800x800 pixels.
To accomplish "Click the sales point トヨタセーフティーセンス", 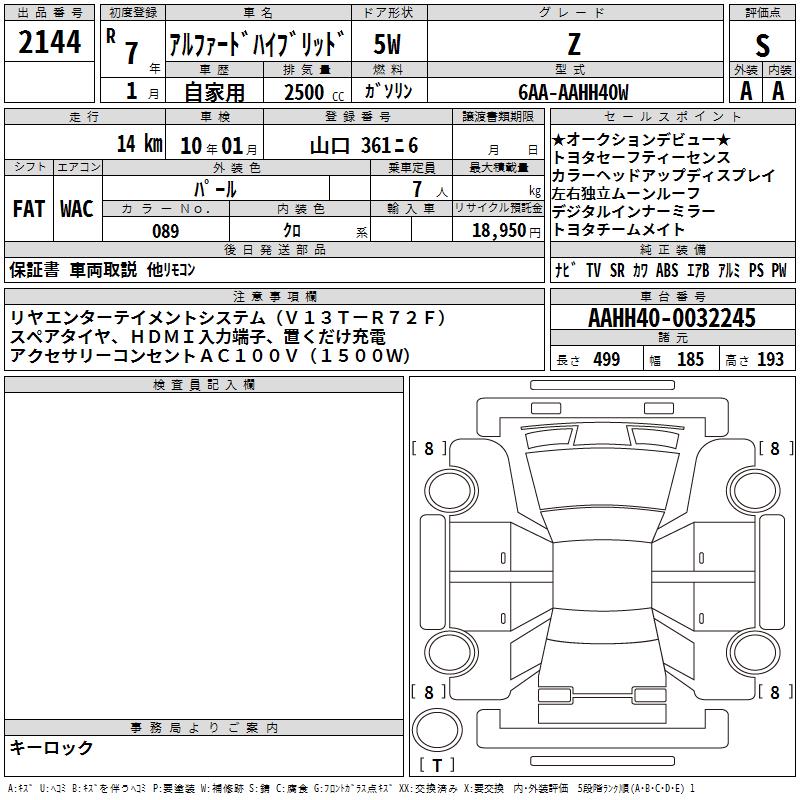I will pyautogui.click(x=641, y=158).
